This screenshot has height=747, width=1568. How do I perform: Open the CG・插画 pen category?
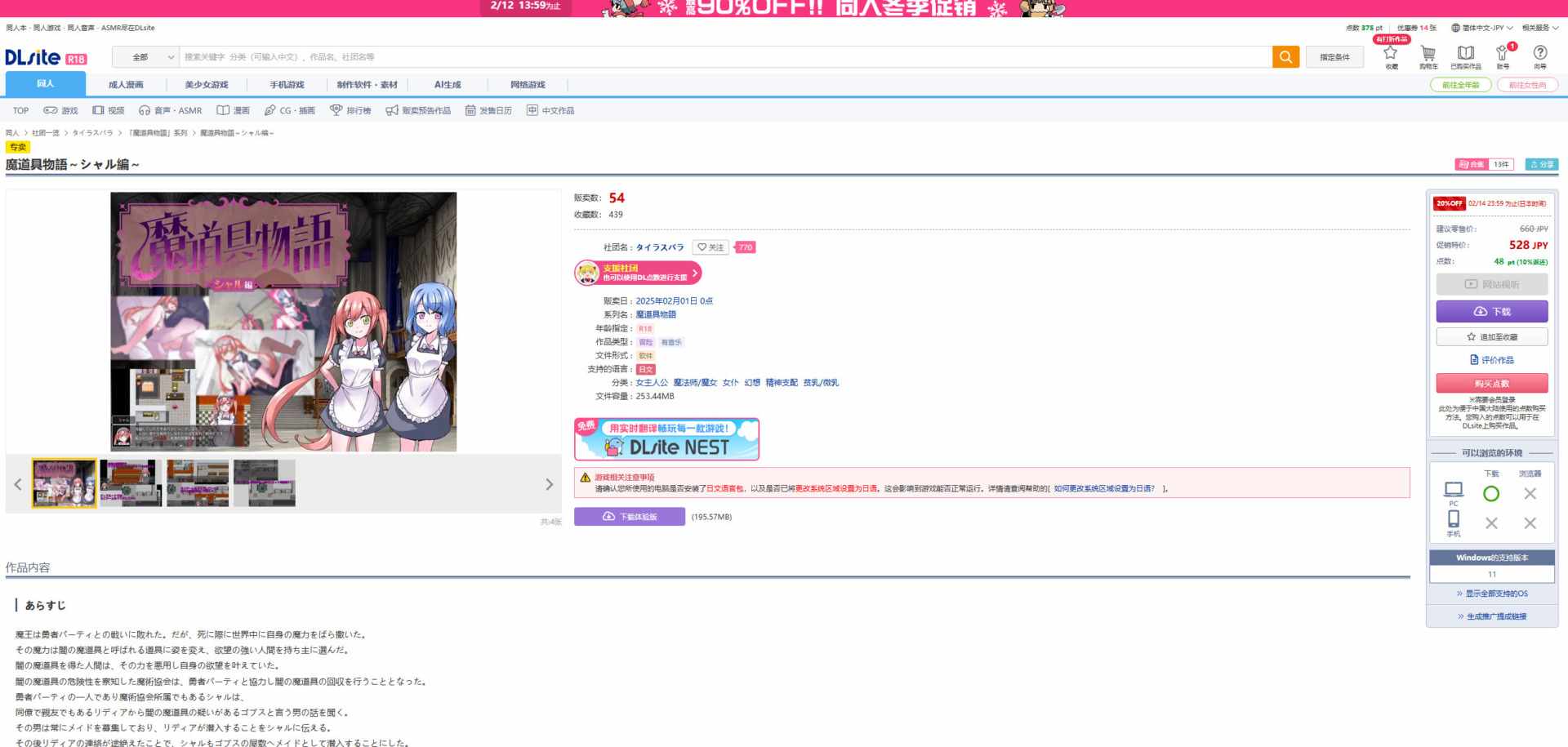click(x=290, y=110)
